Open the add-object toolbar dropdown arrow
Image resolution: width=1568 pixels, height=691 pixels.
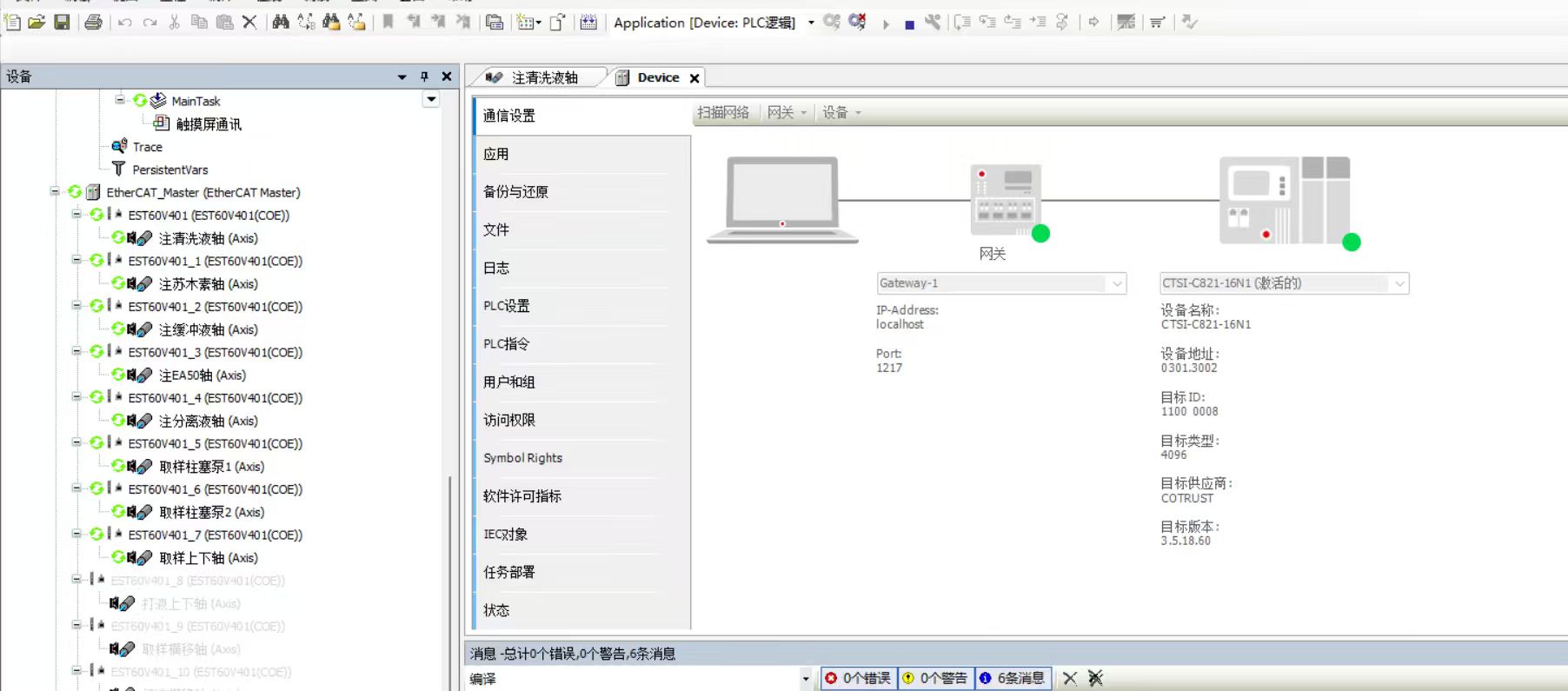pos(539,23)
